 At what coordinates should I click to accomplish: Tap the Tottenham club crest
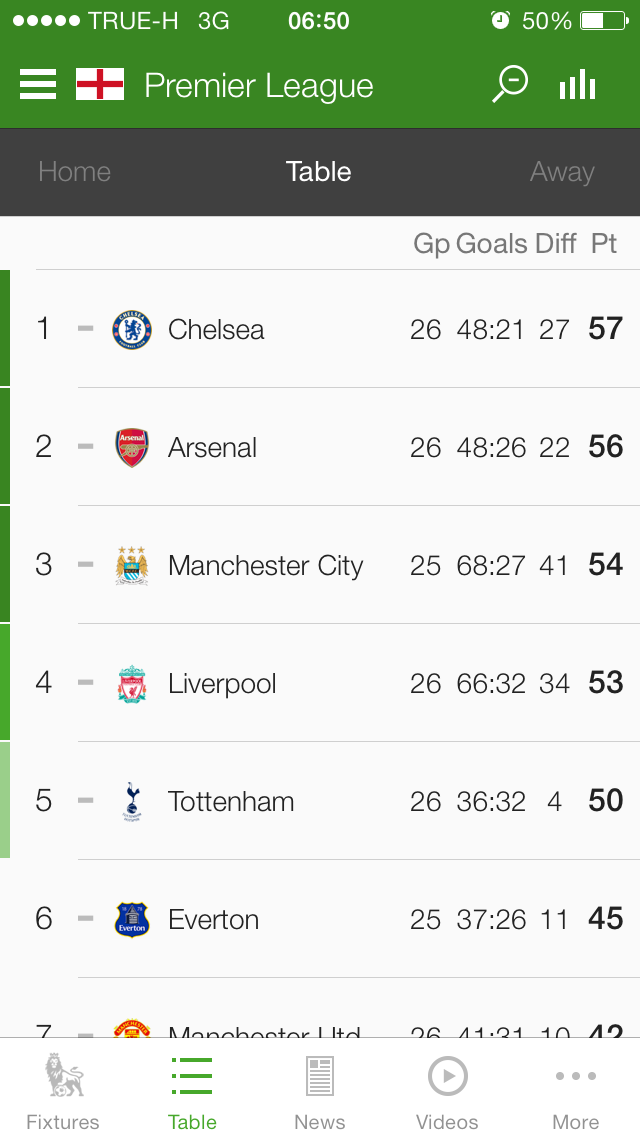(x=132, y=801)
